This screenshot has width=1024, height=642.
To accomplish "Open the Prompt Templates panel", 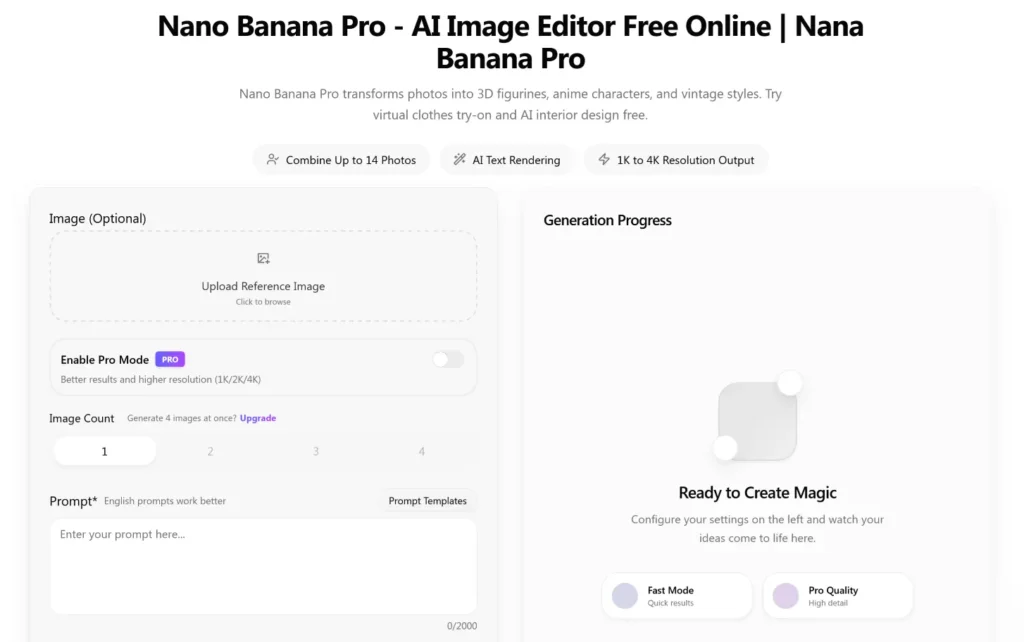I will pos(428,501).
